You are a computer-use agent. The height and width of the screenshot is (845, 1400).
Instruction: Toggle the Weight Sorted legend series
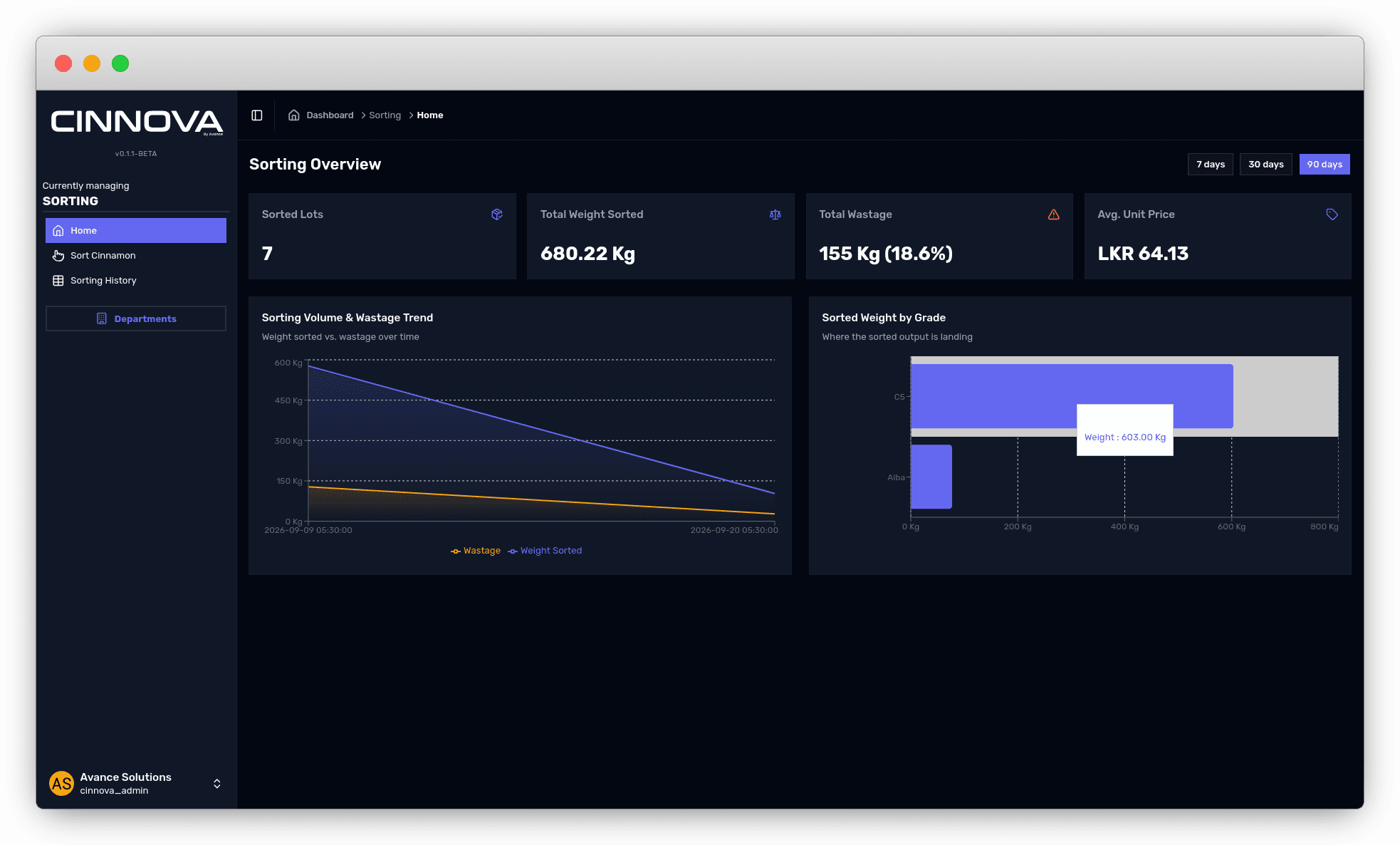click(x=545, y=551)
